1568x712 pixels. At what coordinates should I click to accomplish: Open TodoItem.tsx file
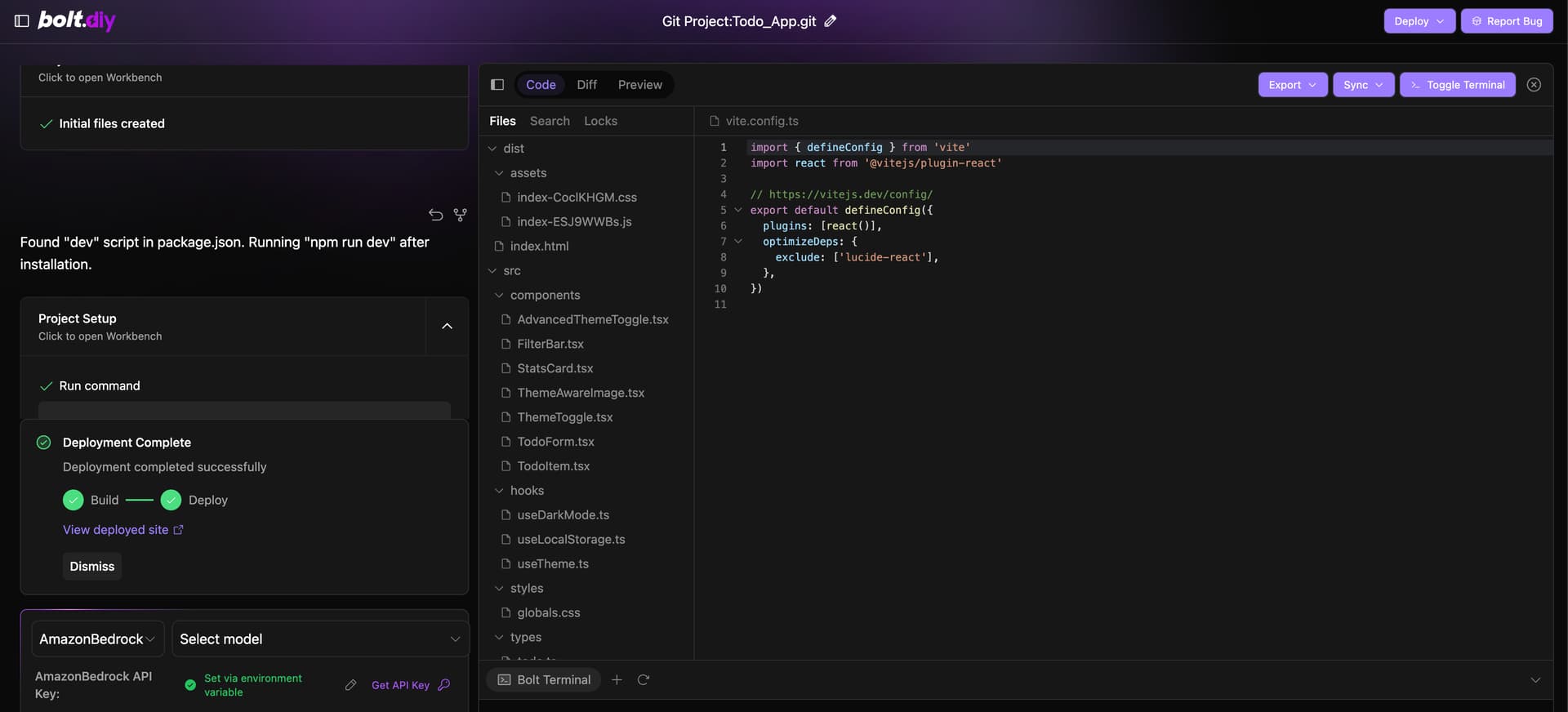586,466
